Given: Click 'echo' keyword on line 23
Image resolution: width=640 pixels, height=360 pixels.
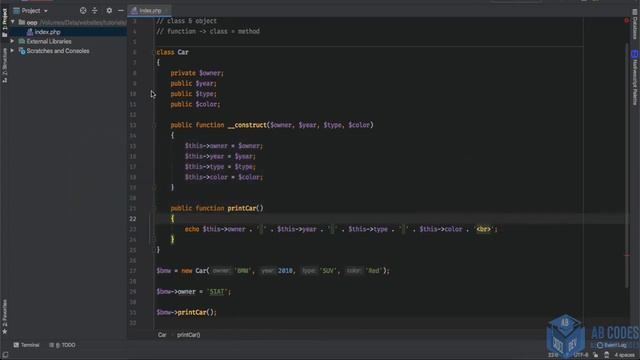Looking at the screenshot, I should [192, 229].
